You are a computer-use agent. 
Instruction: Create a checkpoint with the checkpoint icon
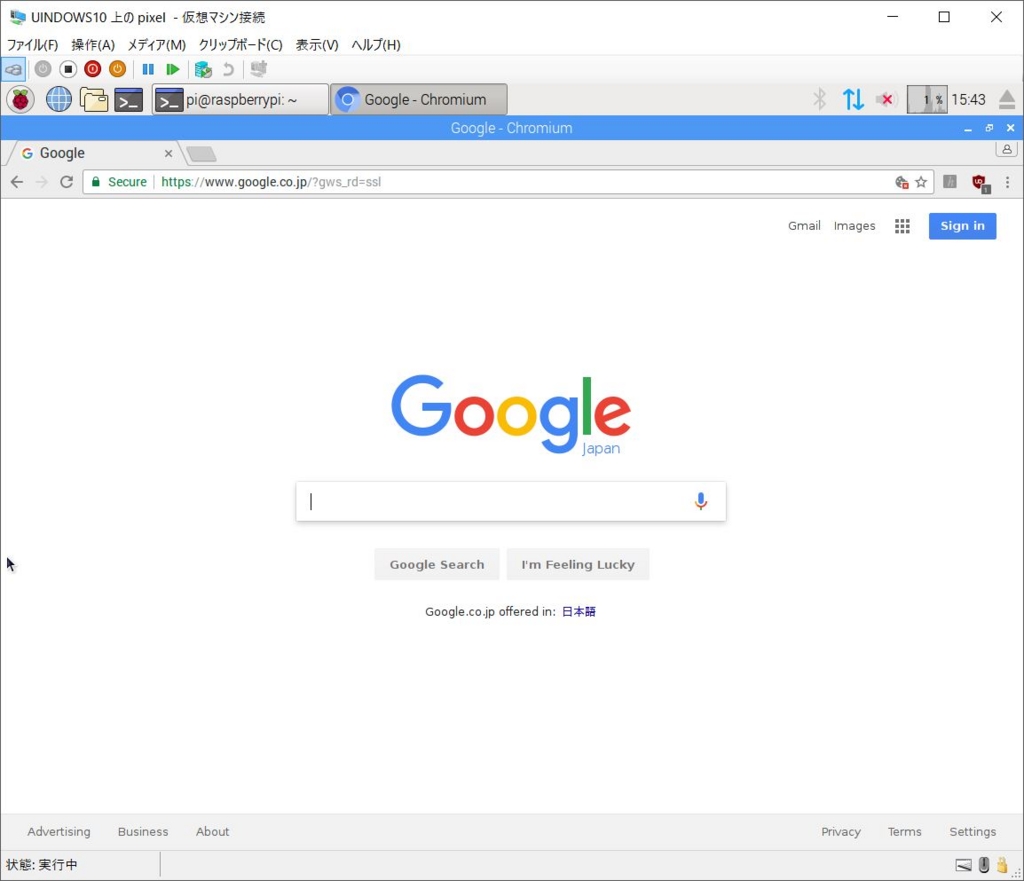point(203,69)
